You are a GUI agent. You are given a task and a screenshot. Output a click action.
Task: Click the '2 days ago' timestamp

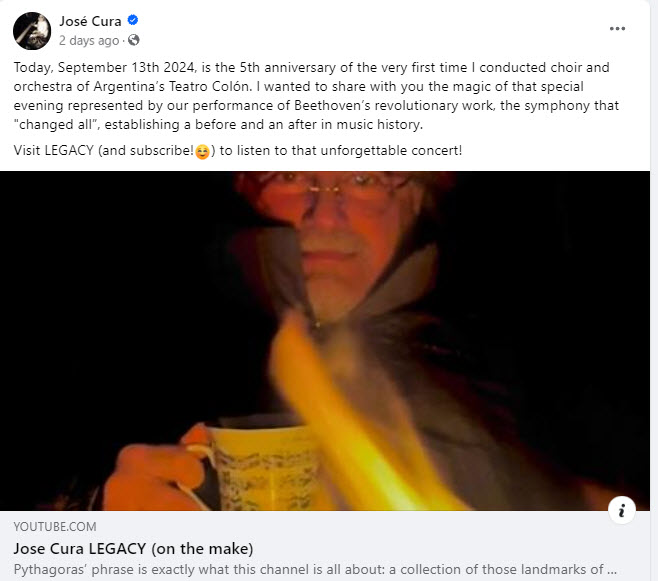pos(89,41)
